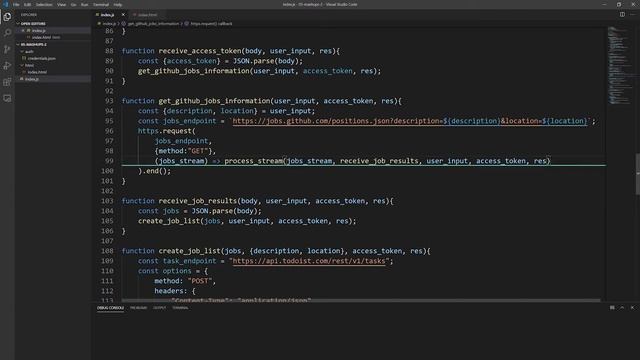The image size is (640, 360).
Task: Open the jobs.github.com URL on line 95
Action: tap(410, 121)
